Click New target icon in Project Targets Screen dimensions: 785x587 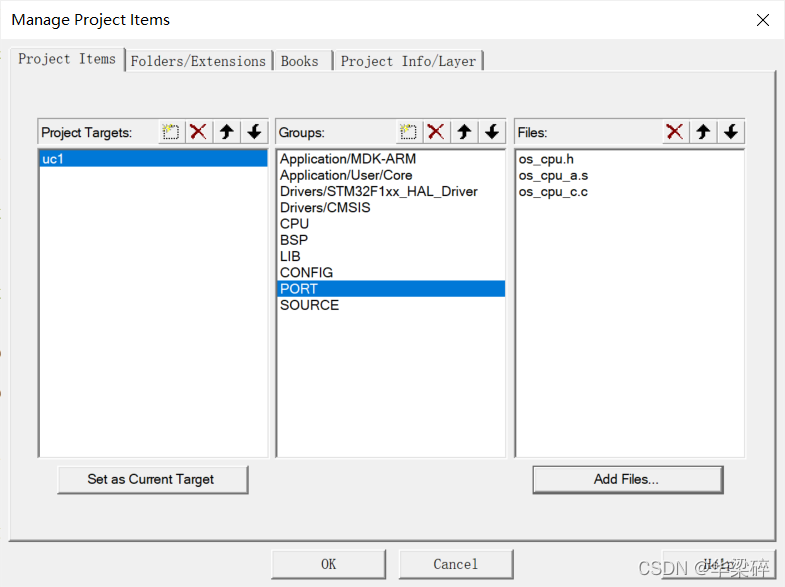[171, 132]
